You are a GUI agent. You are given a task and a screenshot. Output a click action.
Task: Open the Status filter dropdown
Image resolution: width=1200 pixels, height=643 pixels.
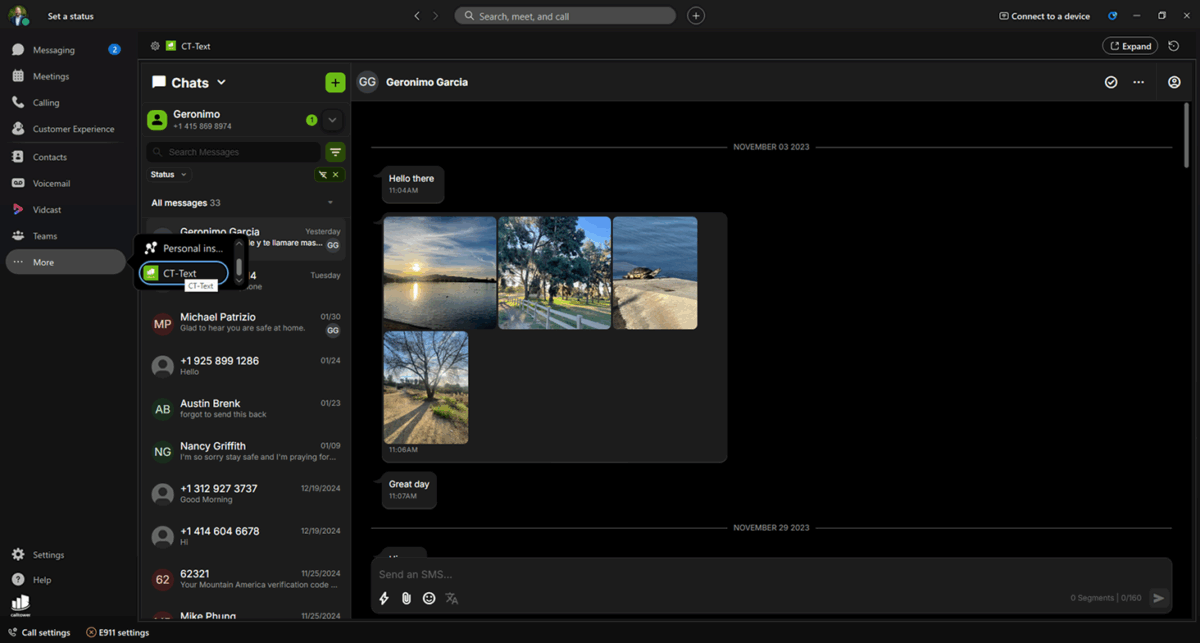pos(168,175)
